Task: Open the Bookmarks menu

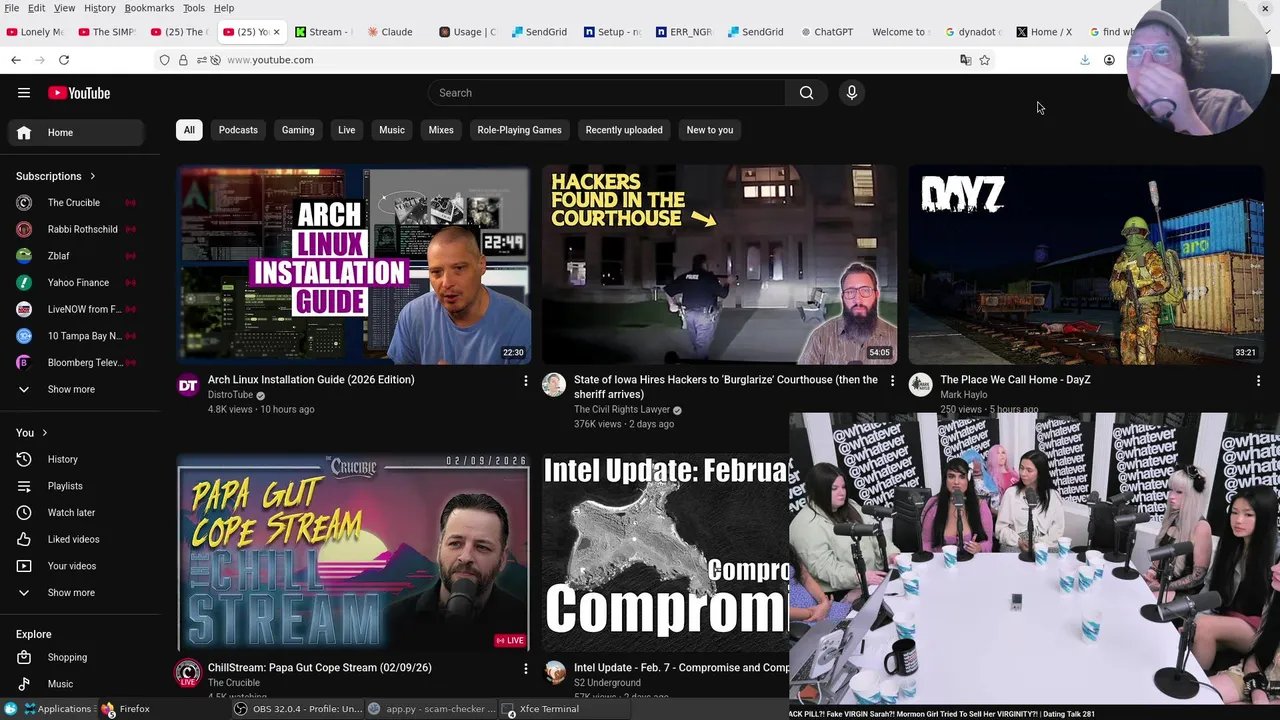Action: coord(149,8)
